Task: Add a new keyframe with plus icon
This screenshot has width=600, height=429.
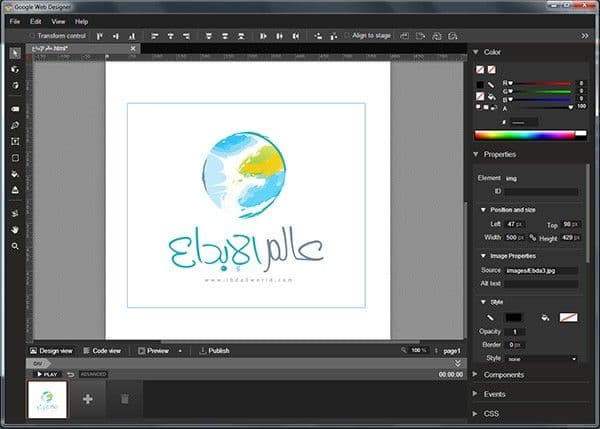Action: coord(88,399)
